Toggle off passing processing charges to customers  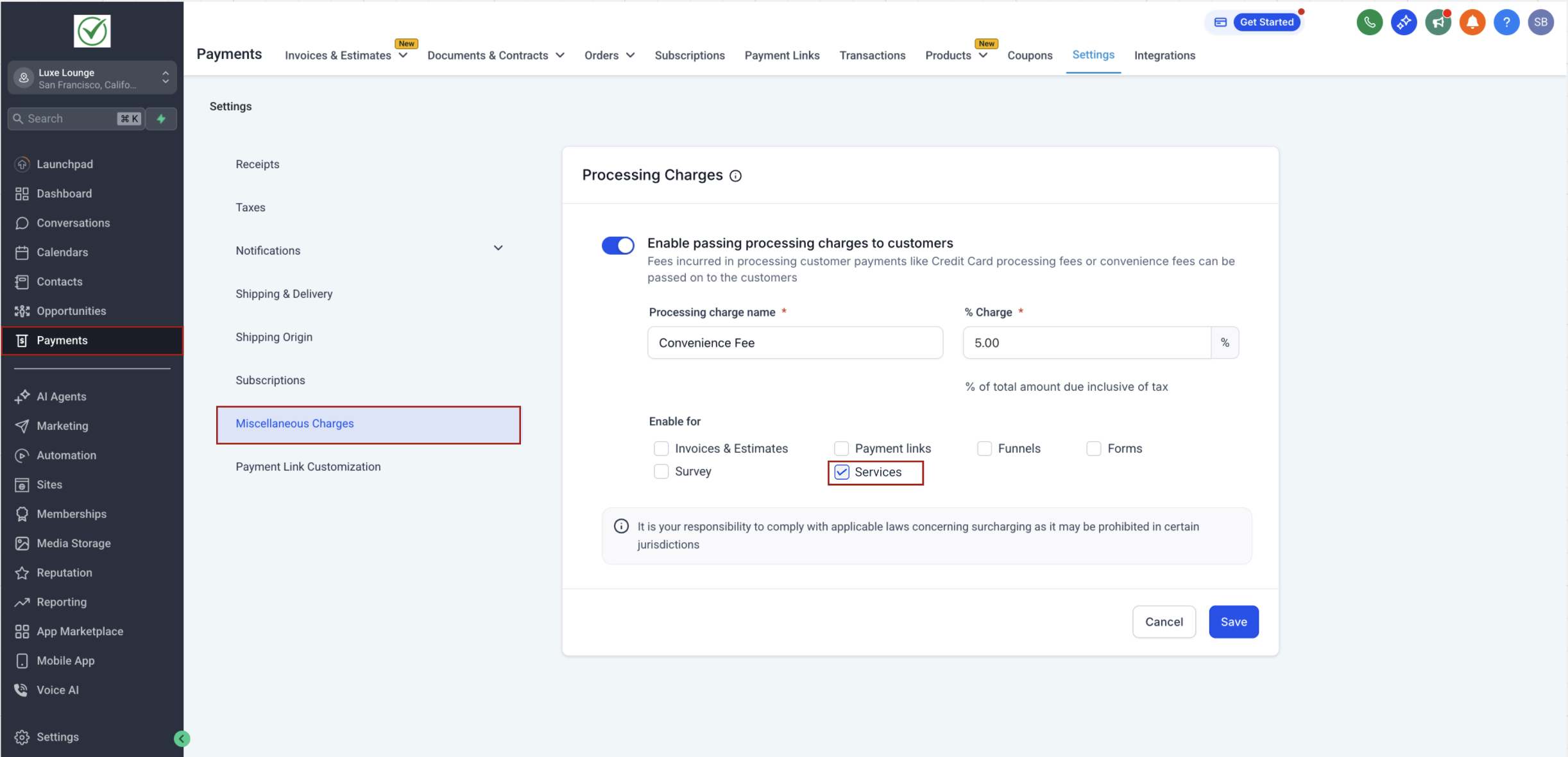tap(617, 245)
